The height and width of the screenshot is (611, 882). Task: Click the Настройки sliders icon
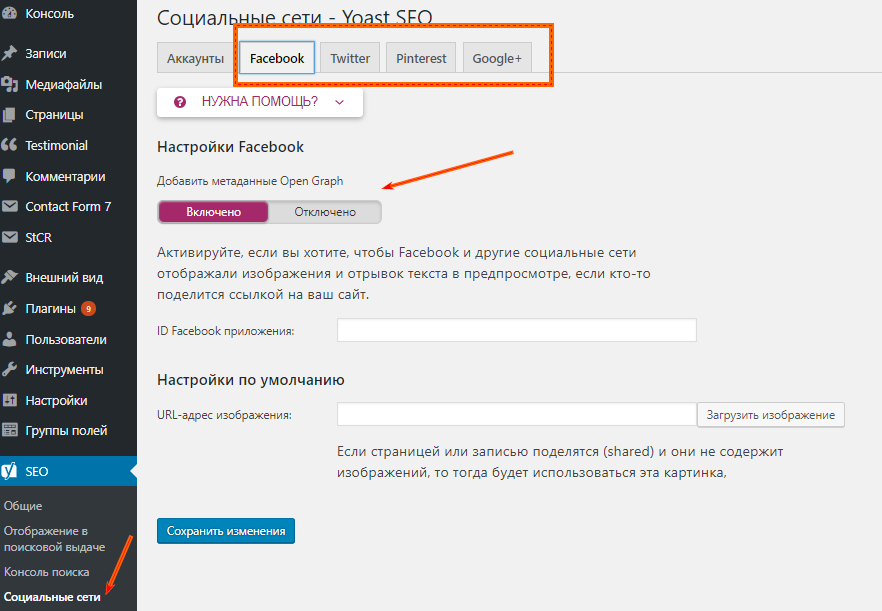click(9, 401)
